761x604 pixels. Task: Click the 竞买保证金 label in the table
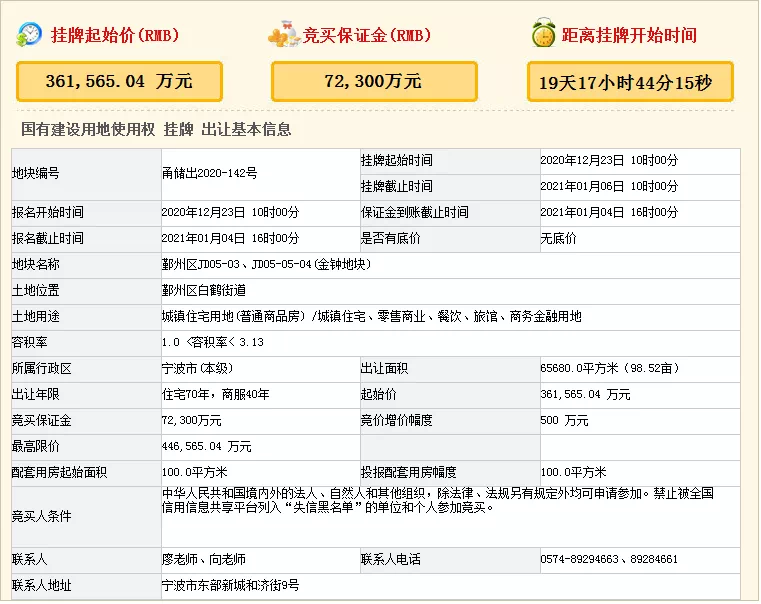pyautogui.click(x=42, y=421)
